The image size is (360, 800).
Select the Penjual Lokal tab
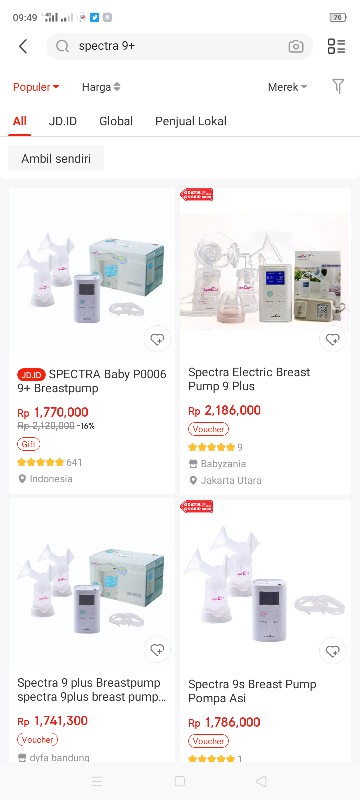tap(191, 121)
